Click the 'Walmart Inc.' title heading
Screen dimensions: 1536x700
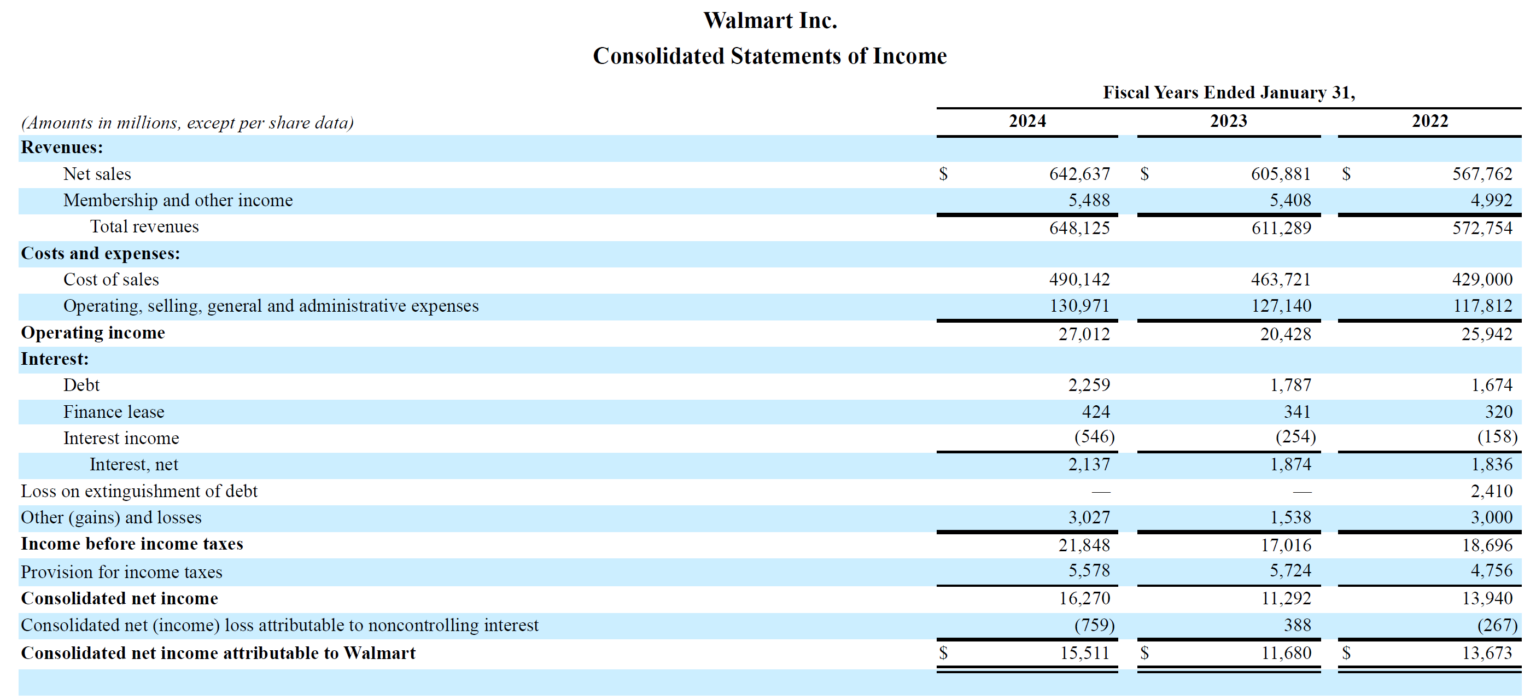[769, 20]
